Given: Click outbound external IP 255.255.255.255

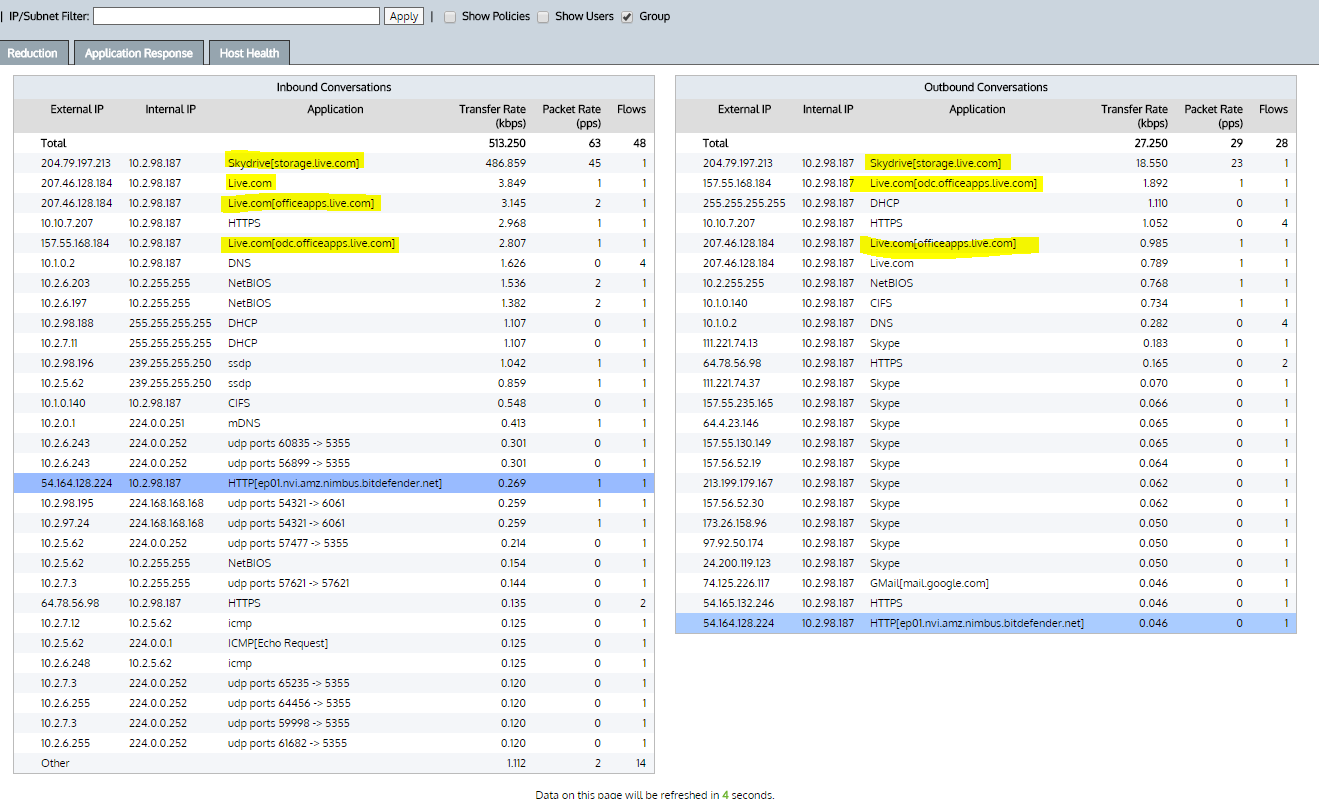Looking at the screenshot, I should point(744,203).
